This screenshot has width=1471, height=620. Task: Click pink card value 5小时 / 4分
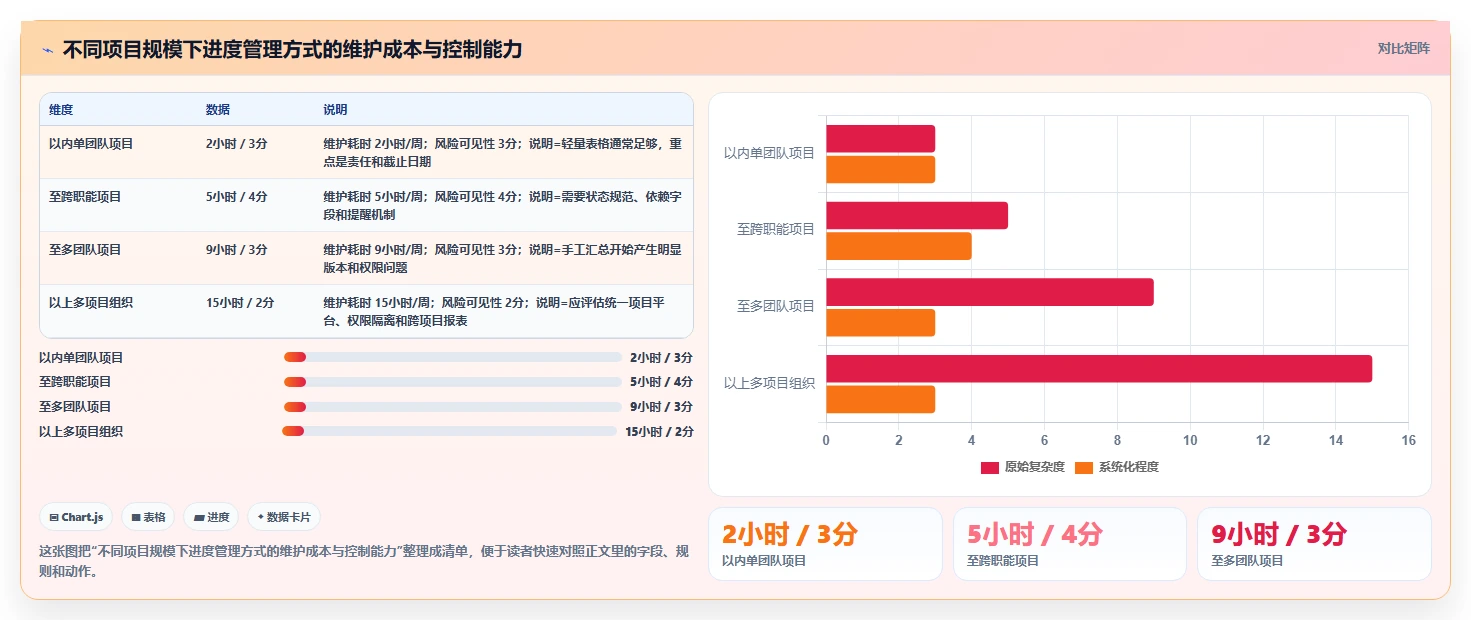click(x=1035, y=534)
